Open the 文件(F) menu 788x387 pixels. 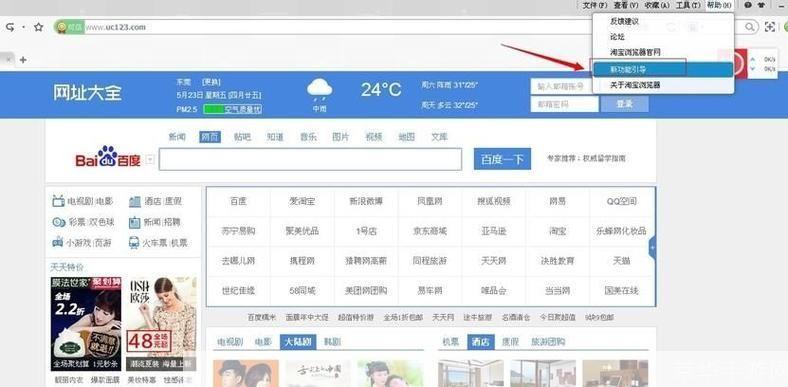(595, 5)
